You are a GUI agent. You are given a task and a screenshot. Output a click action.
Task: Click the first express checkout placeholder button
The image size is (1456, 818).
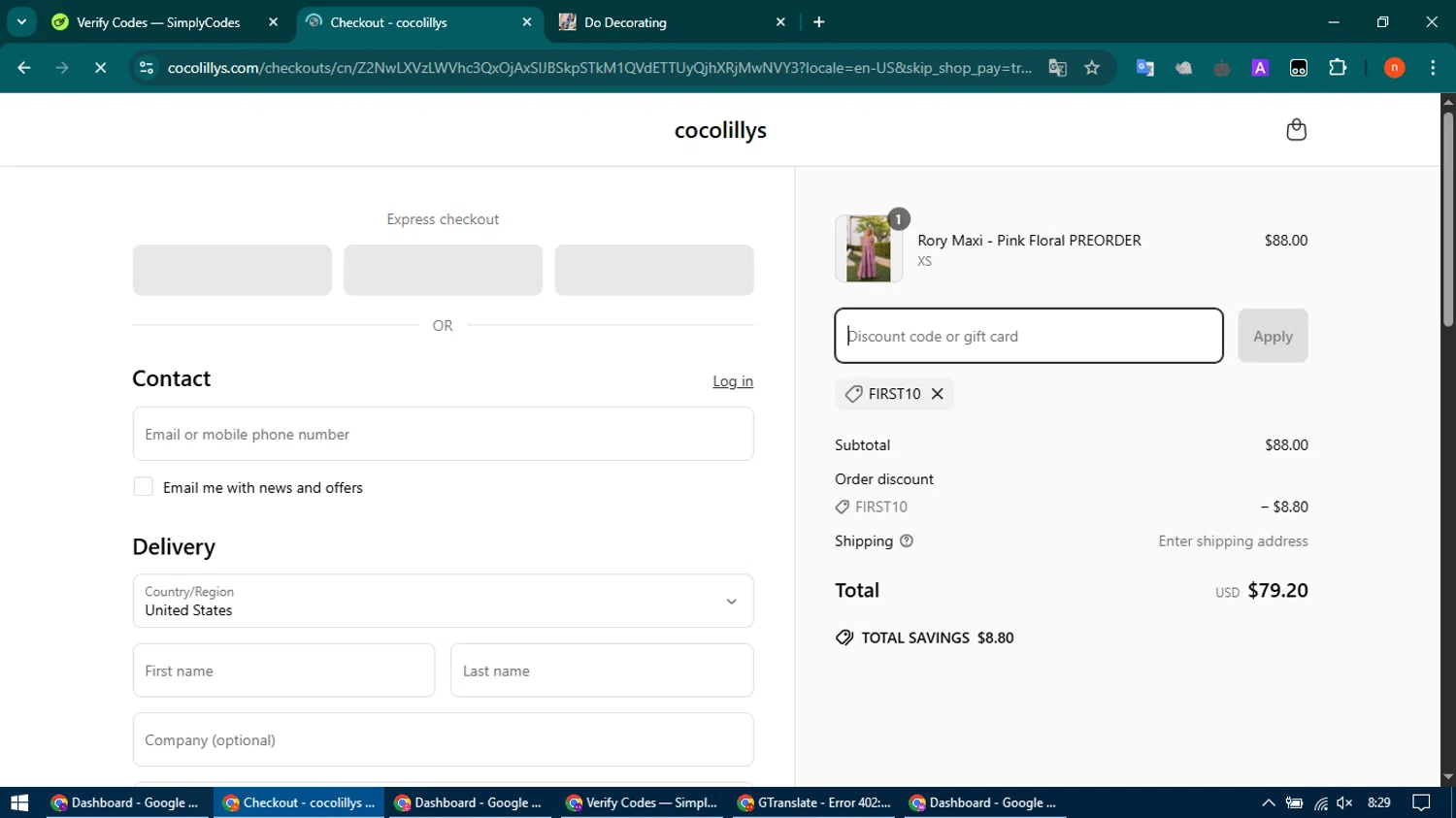232,270
